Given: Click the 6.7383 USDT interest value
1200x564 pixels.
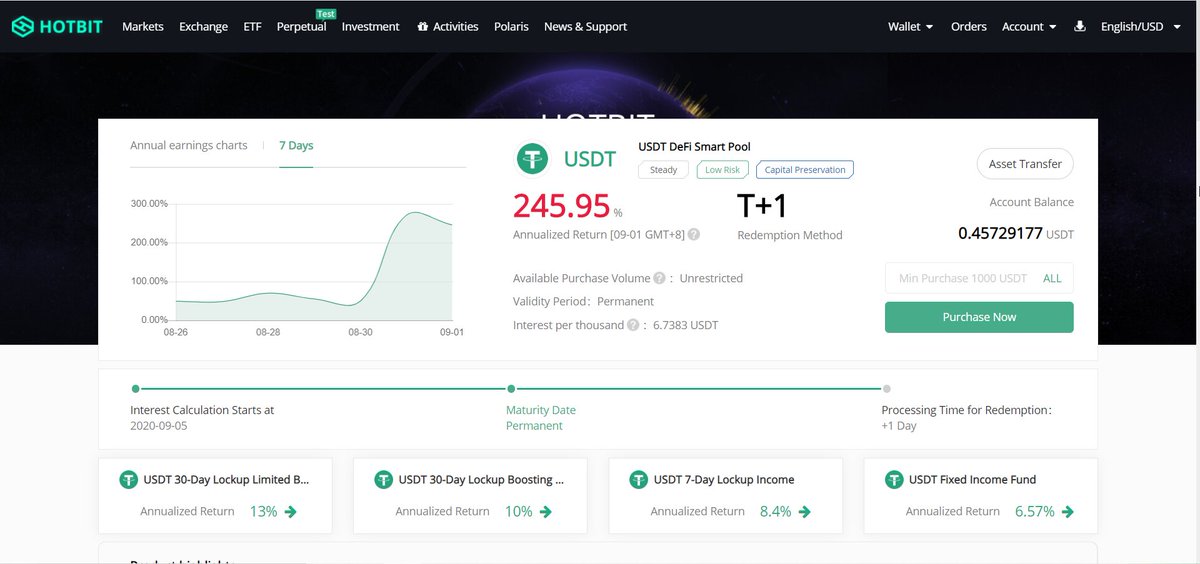Looking at the screenshot, I should (686, 325).
